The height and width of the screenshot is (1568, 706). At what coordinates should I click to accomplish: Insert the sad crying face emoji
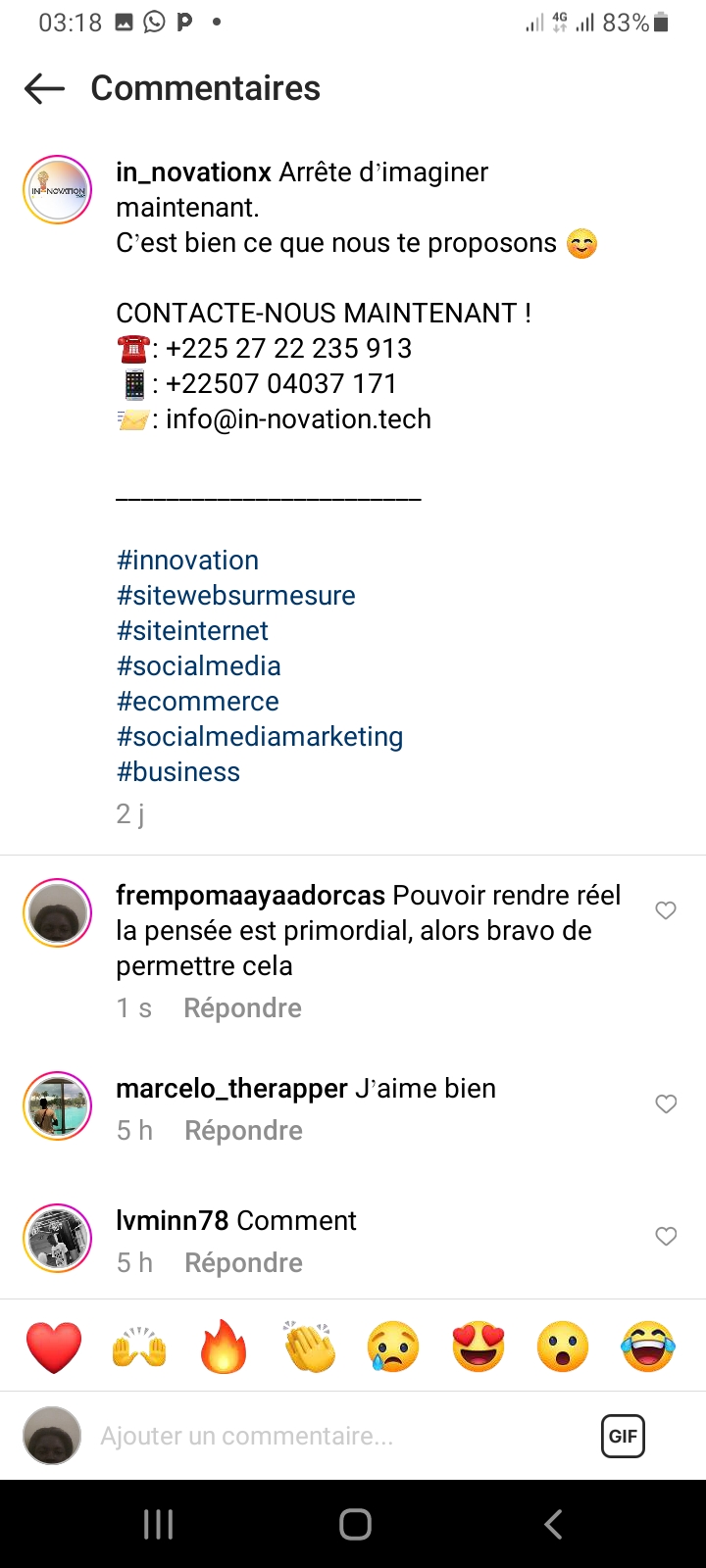[393, 1347]
